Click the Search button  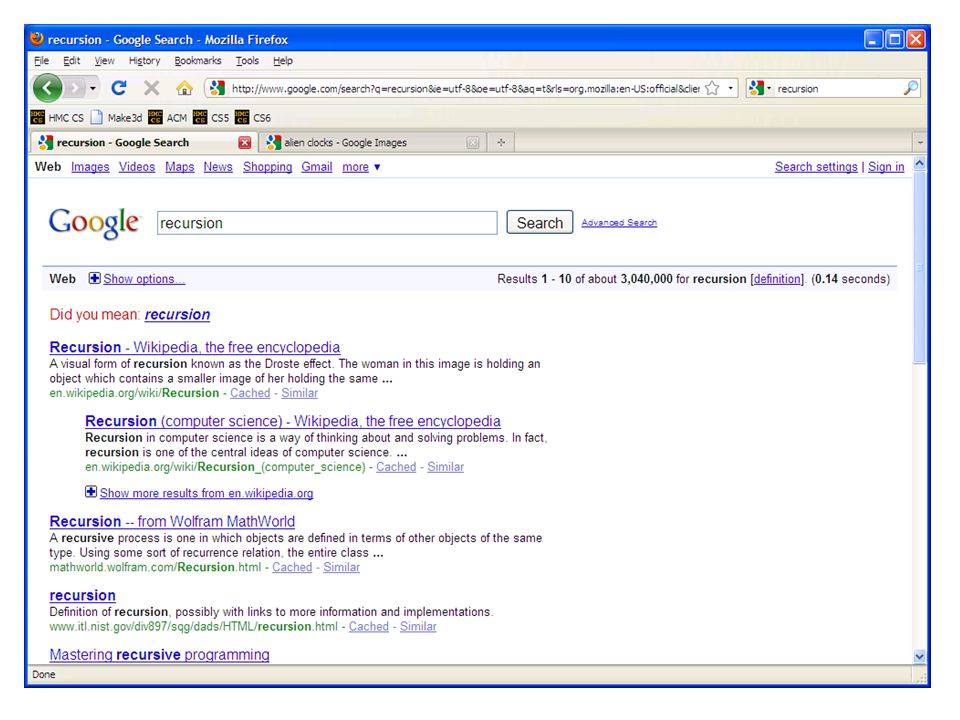(x=539, y=222)
